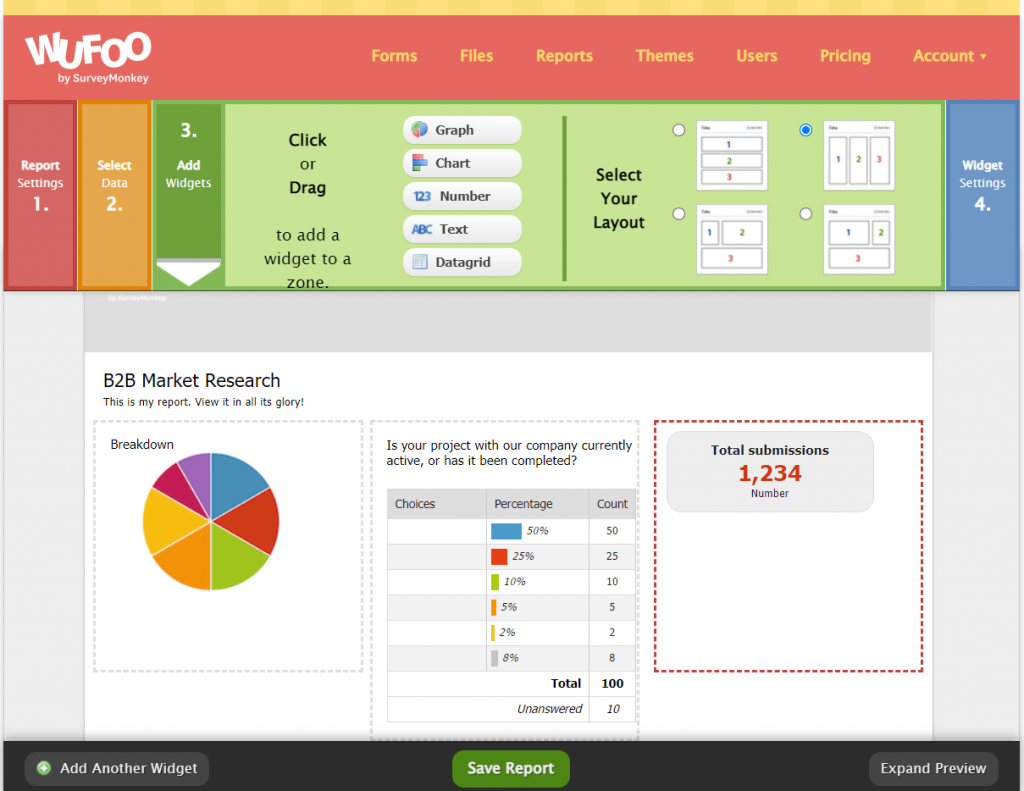This screenshot has height=791, width=1024.
Task: Navigate to the Themes page
Action: click(664, 56)
